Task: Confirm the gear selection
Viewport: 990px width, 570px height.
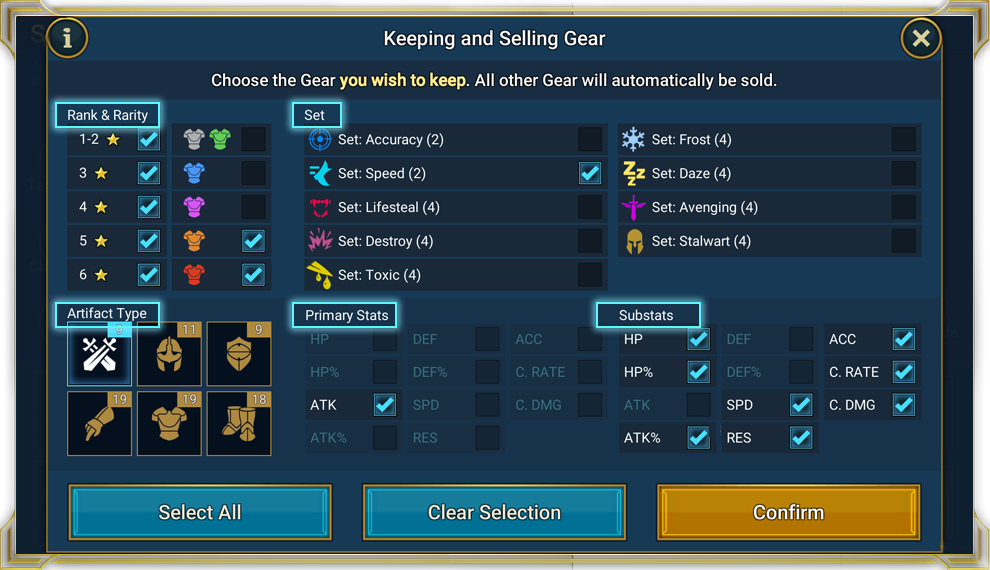Action: tap(789, 512)
